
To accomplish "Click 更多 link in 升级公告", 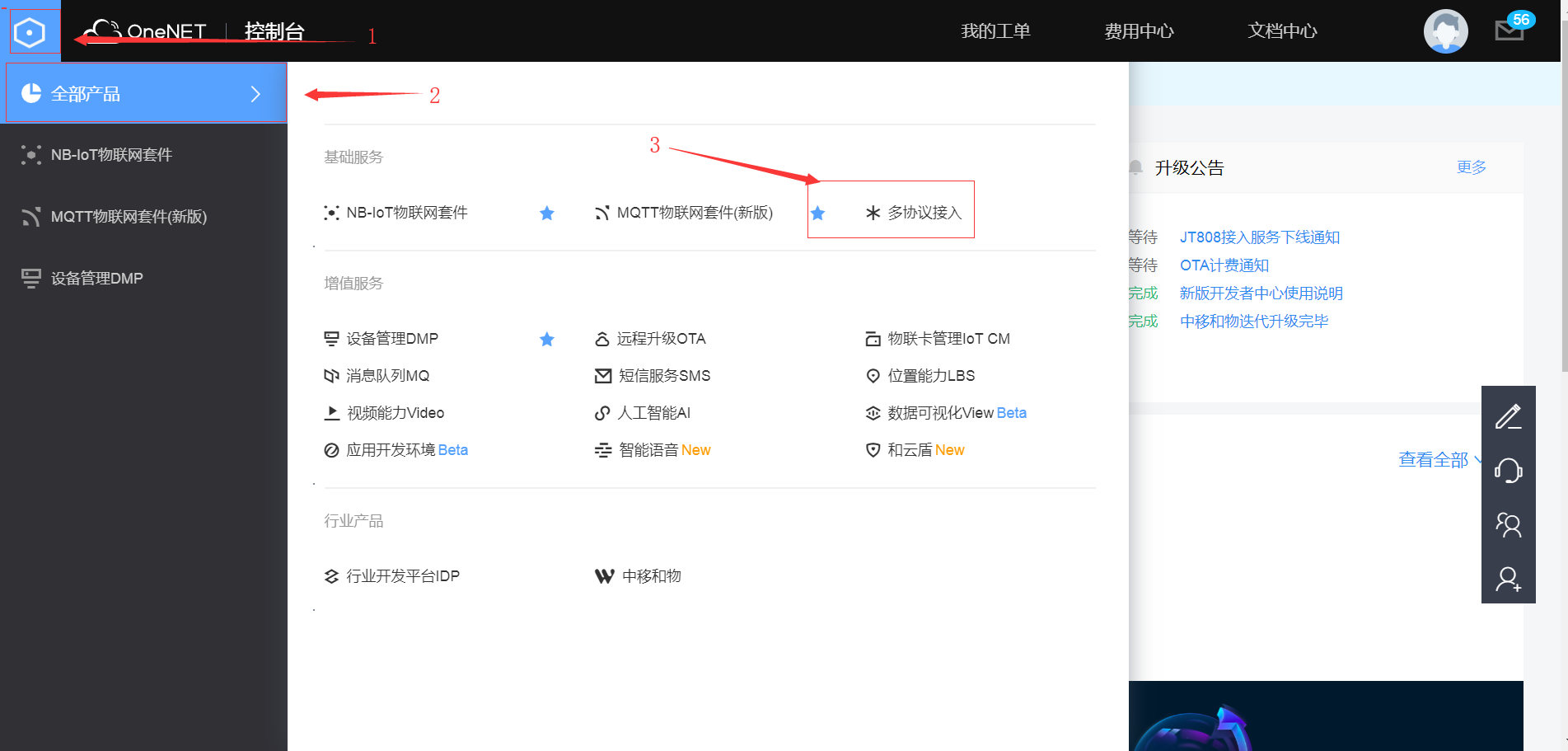I will point(1472,167).
